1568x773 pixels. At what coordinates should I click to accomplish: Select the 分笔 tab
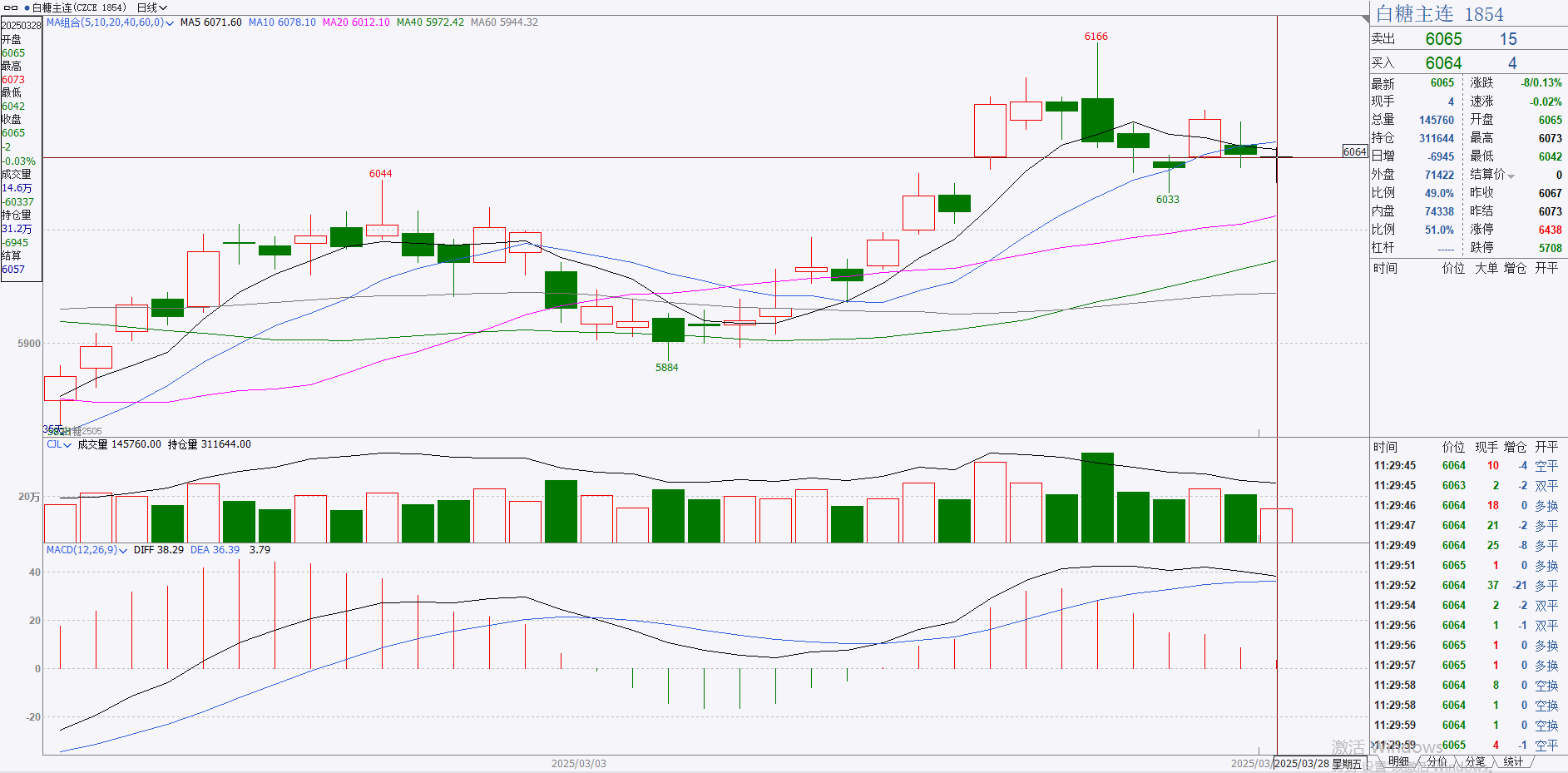coord(1475,761)
